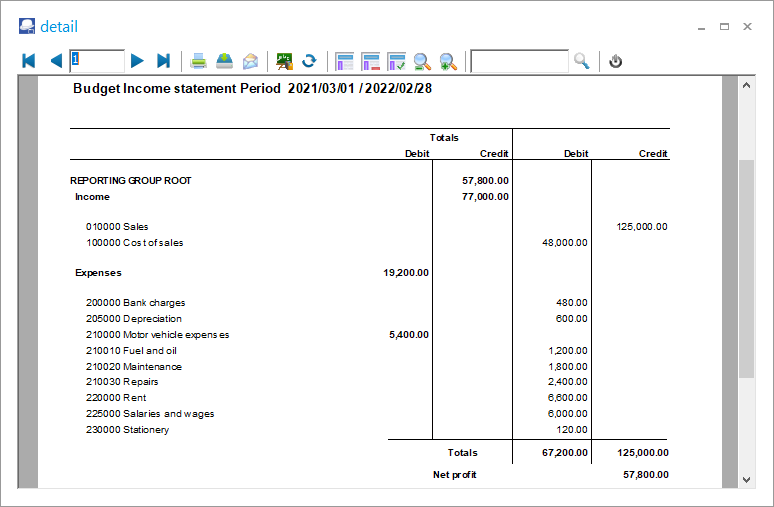
Task: Click the power/close report icon
Action: 616,61
